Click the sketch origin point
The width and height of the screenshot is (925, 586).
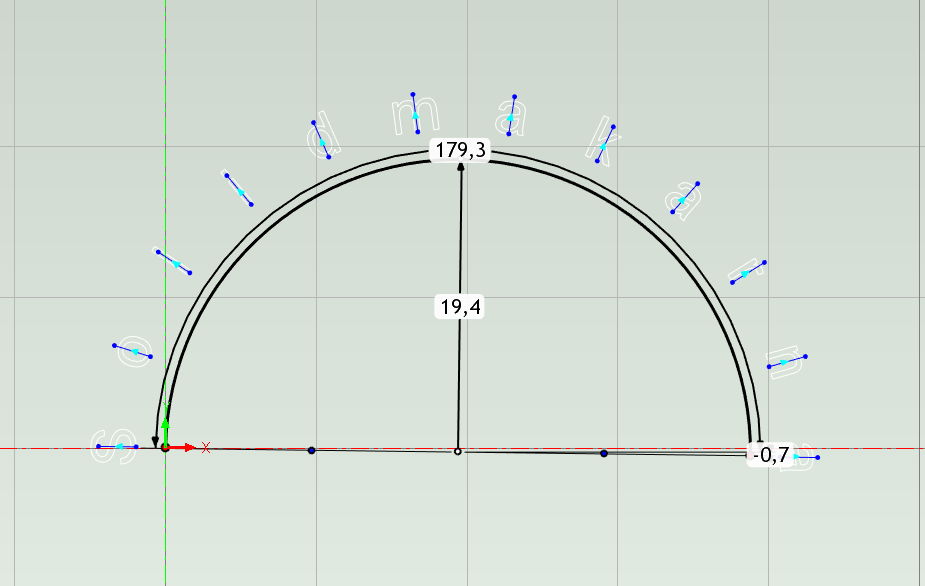click(165, 448)
